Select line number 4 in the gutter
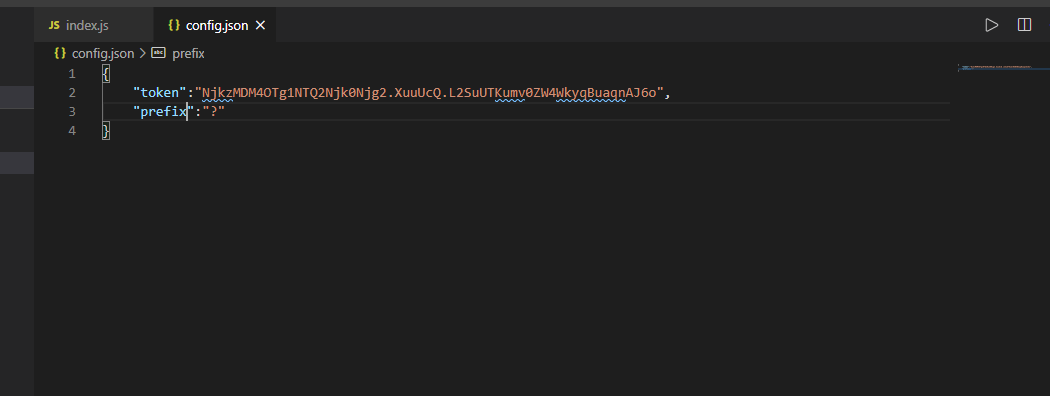The width and height of the screenshot is (1050, 396). [72, 131]
